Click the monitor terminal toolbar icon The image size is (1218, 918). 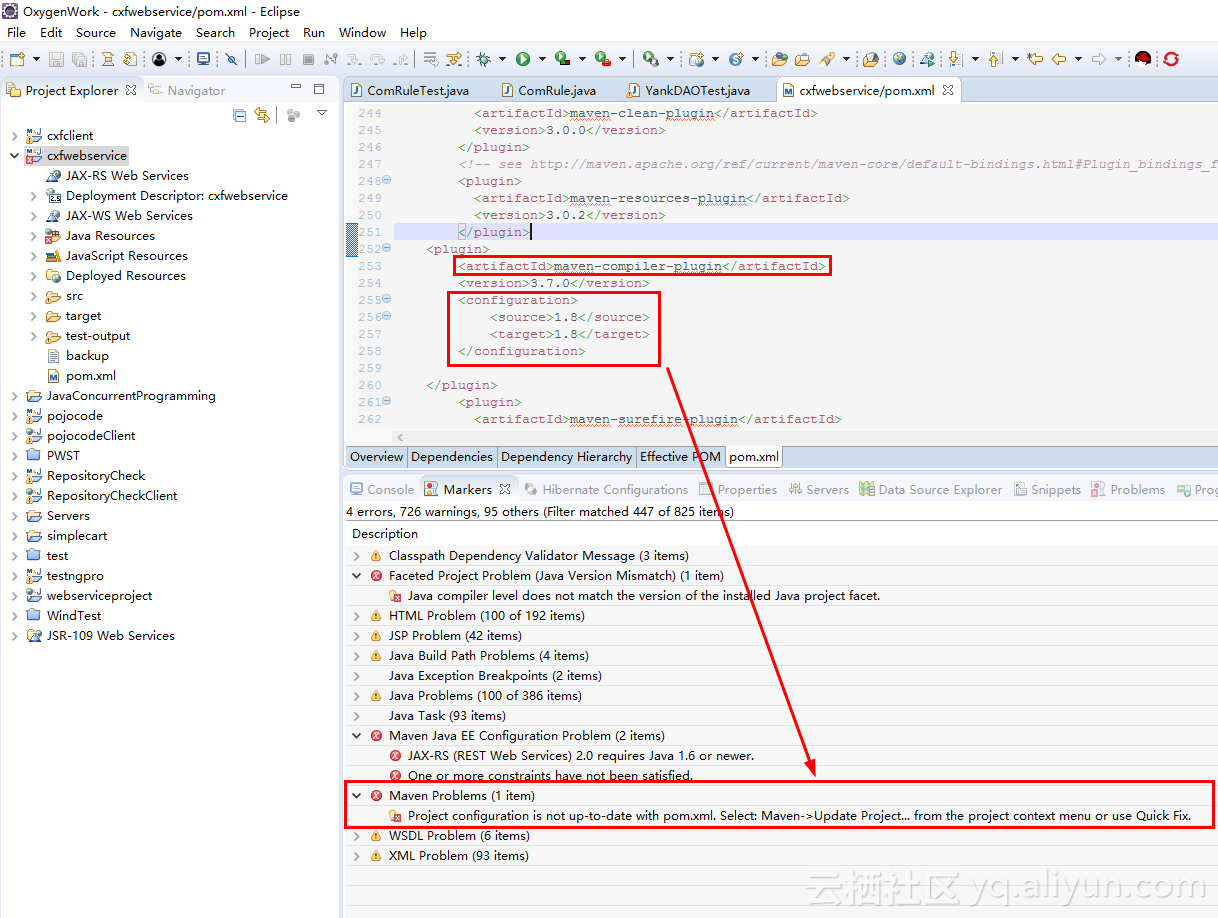[x=203, y=59]
